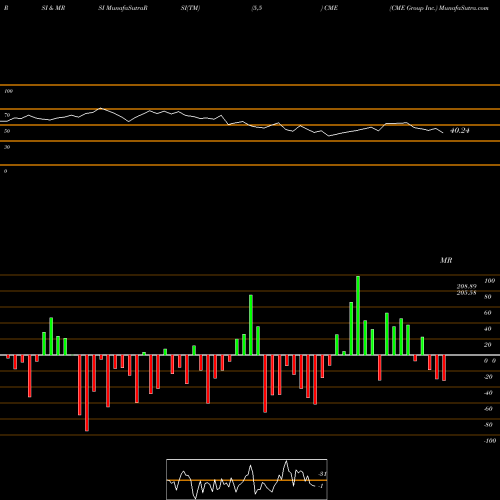Click the 208.89 price value

[467, 286]
